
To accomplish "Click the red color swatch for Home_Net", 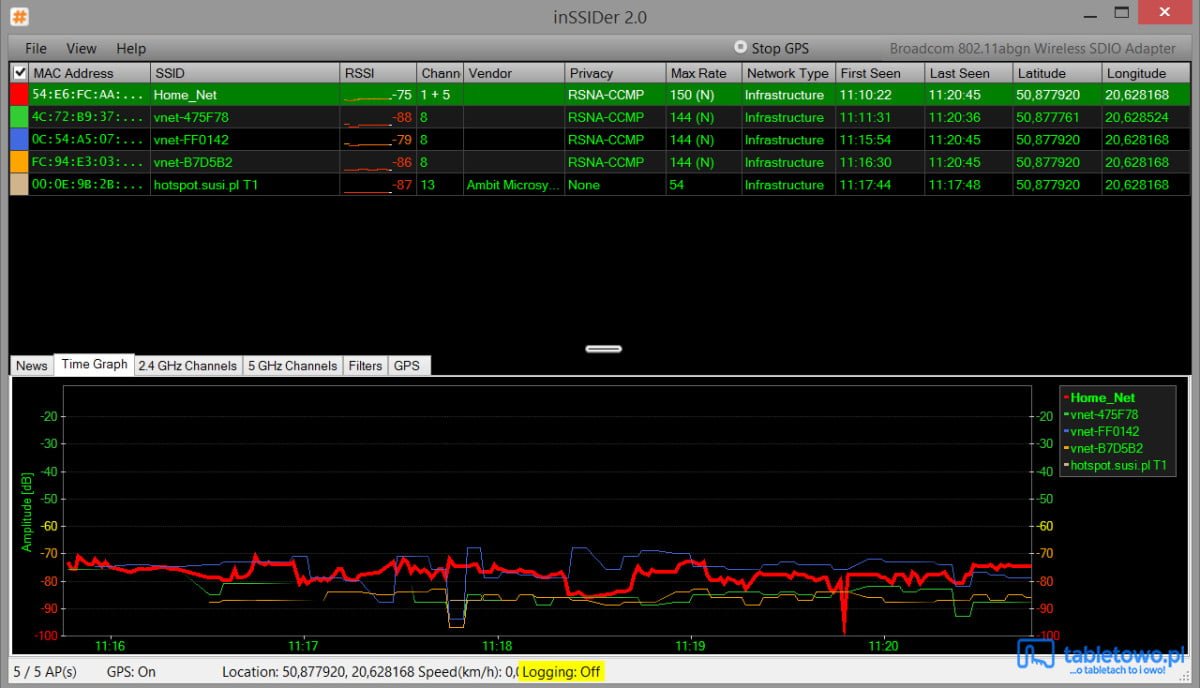I will tap(19, 95).
